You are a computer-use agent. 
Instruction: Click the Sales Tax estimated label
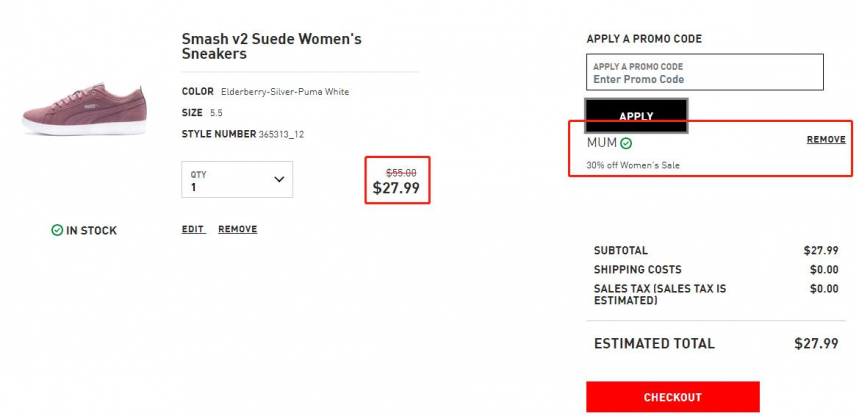(x=660, y=294)
